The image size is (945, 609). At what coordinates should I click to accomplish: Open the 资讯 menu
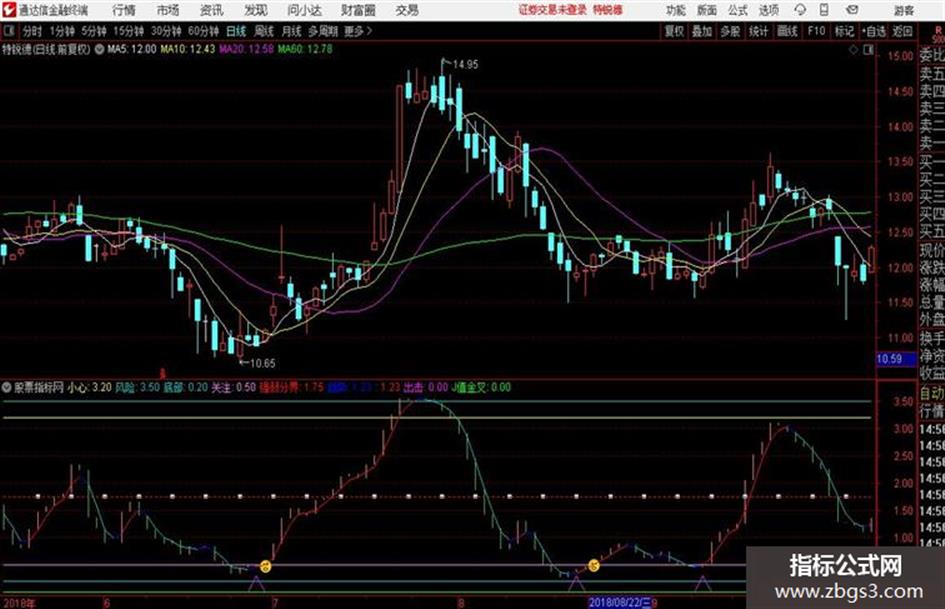(x=211, y=10)
